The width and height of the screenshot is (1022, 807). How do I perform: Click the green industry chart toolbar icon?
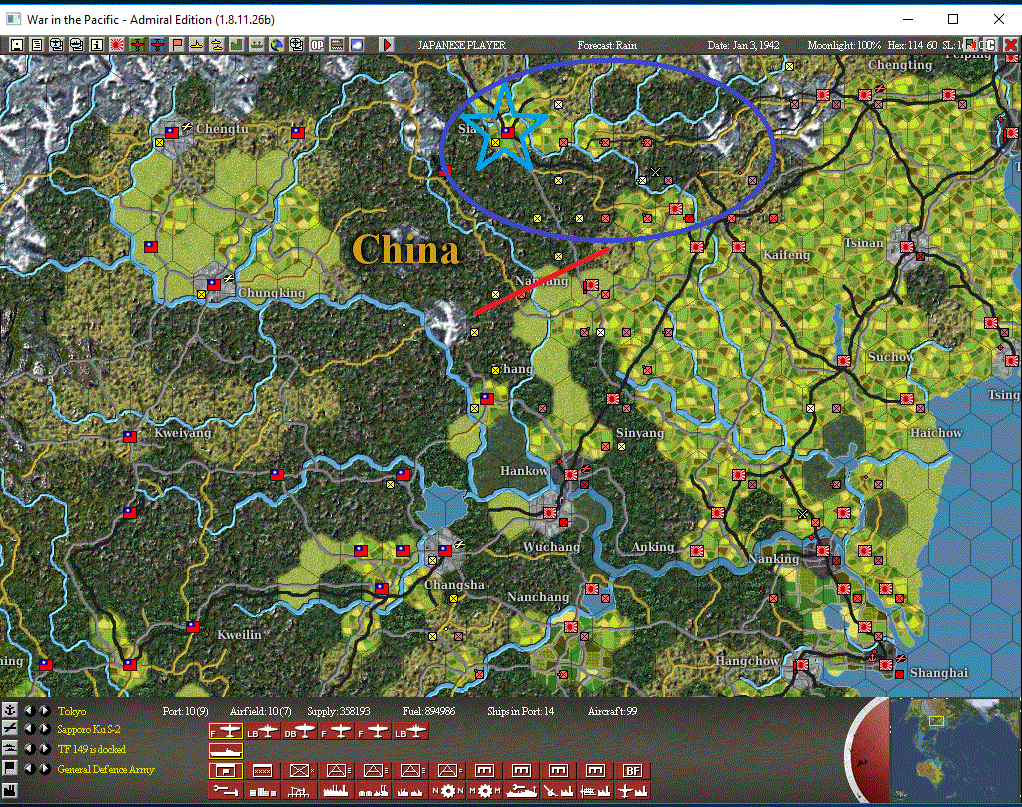tap(237, 45)
